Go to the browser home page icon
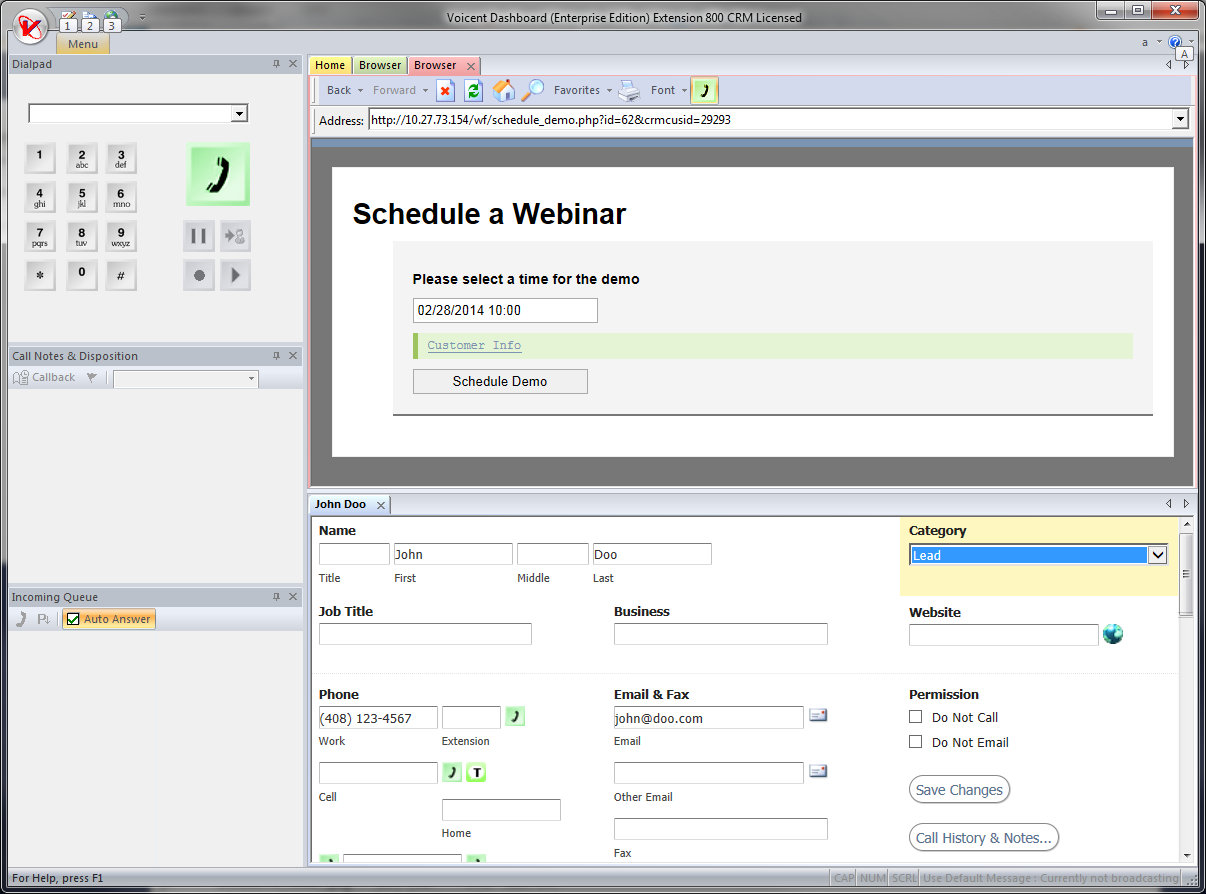 (x=504, y=91)
